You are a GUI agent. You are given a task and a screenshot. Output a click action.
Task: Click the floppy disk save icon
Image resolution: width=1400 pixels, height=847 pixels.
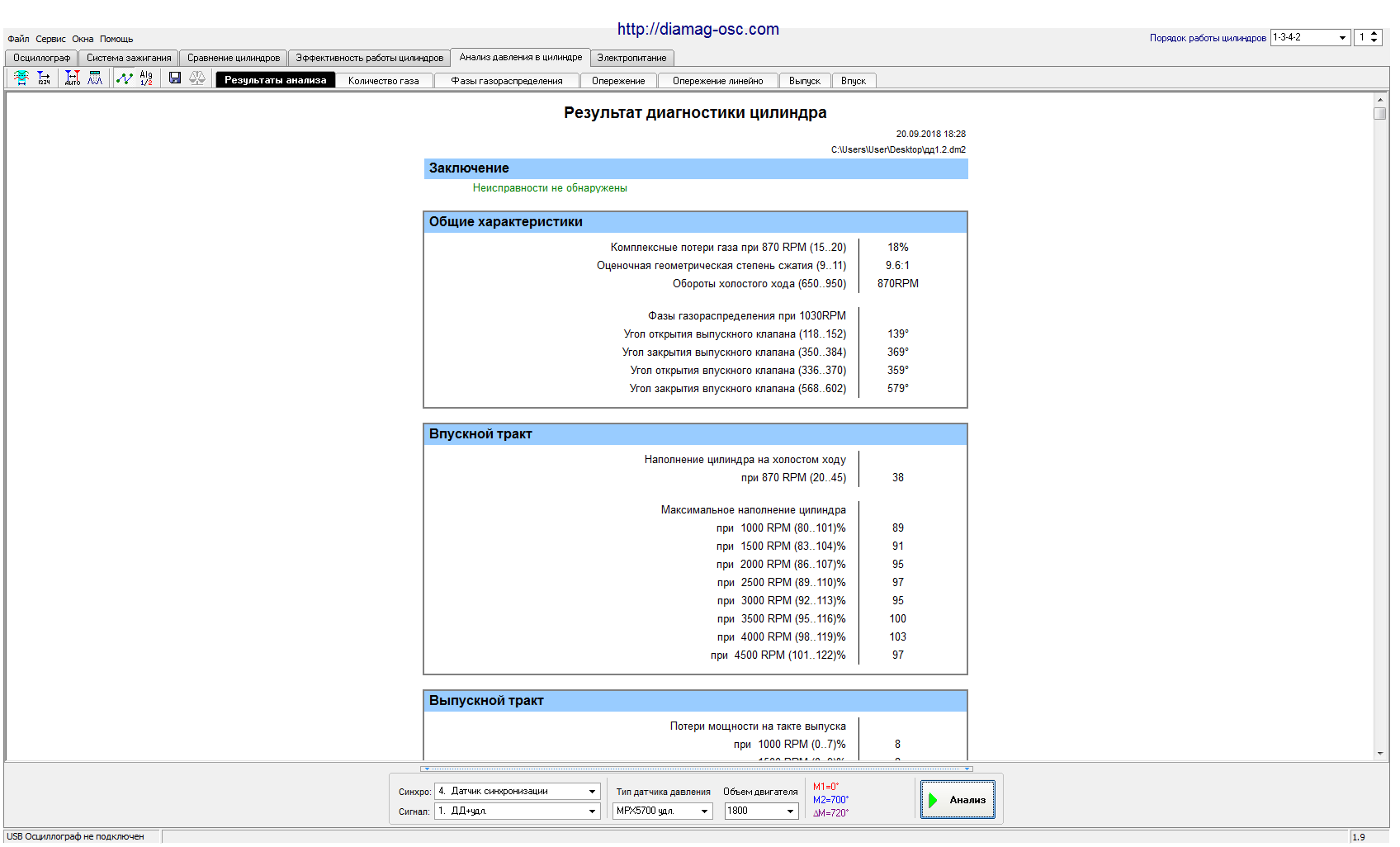pos(175,78)
